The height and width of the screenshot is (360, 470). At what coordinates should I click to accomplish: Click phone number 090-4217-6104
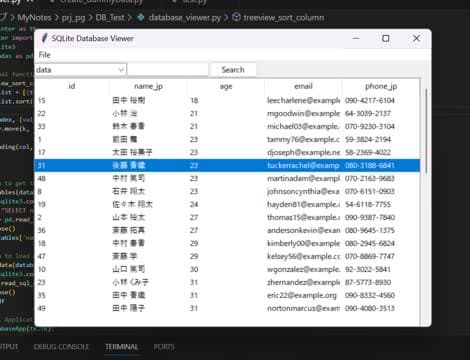(x=370, y=100)
